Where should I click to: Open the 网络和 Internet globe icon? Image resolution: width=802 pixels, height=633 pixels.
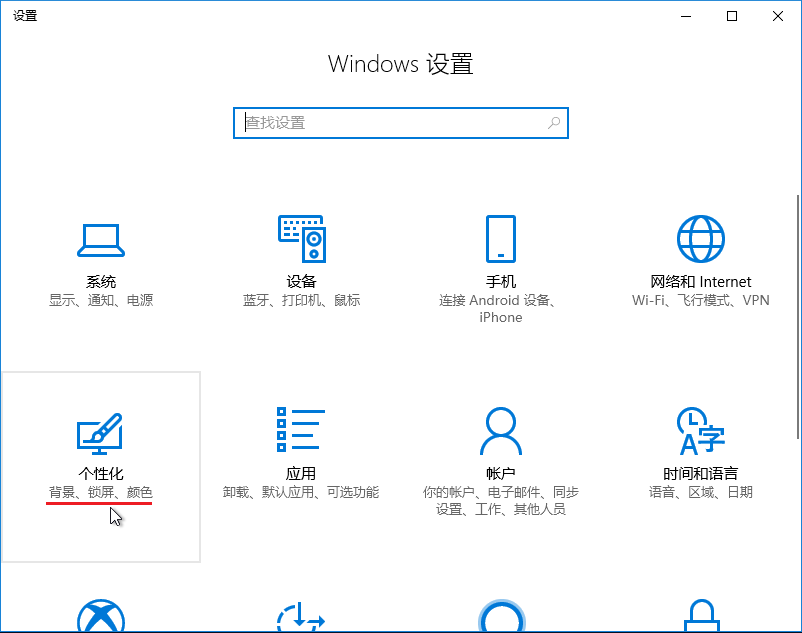tap(701, 239)
